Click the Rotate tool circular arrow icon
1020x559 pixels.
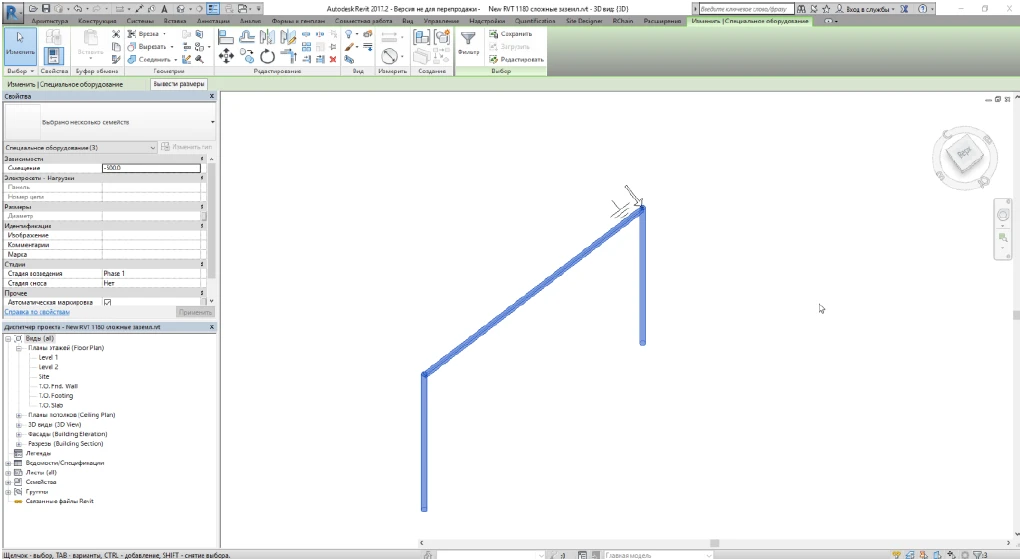267,56
